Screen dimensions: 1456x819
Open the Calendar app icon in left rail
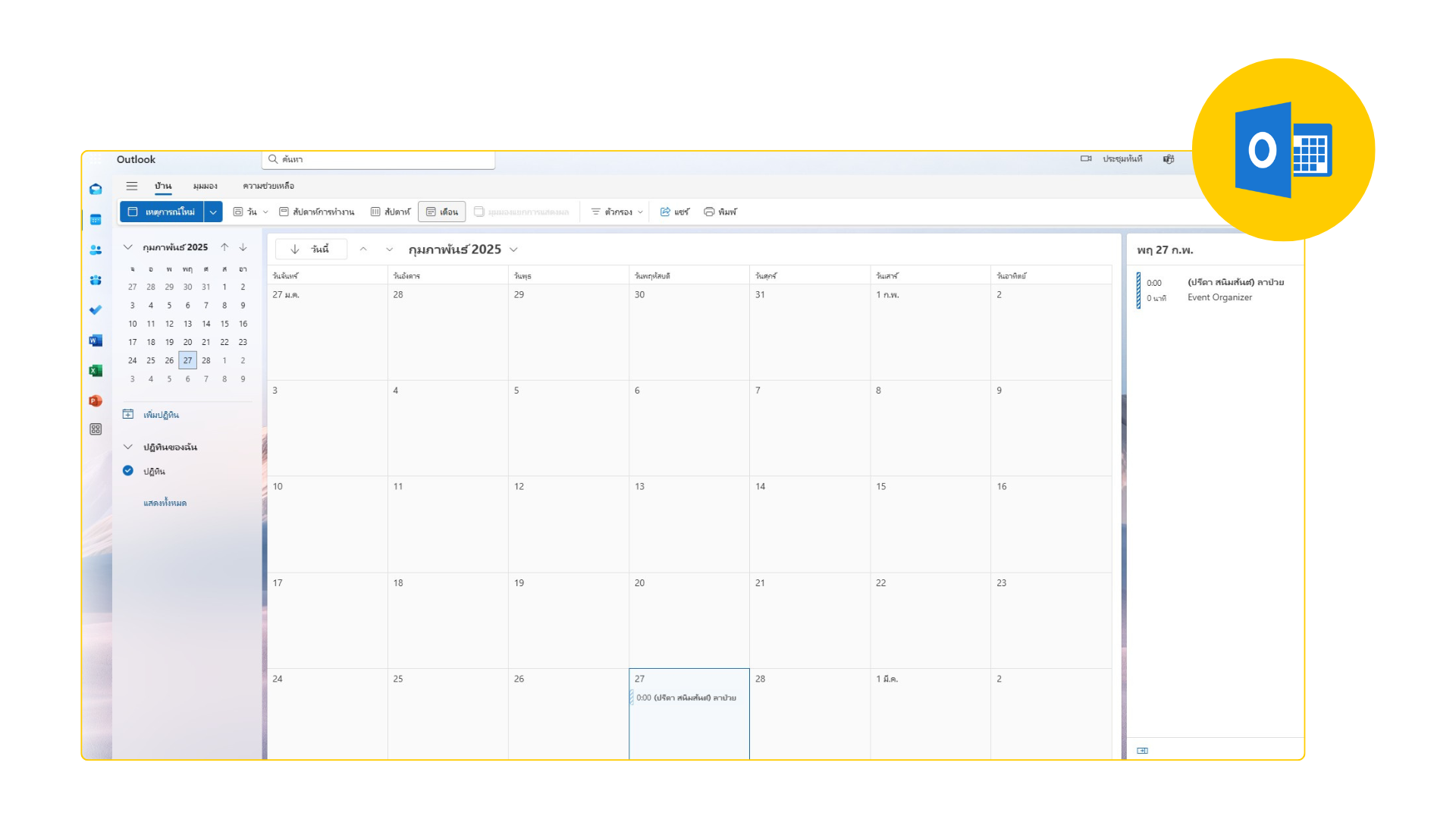[x=96, y=220]
